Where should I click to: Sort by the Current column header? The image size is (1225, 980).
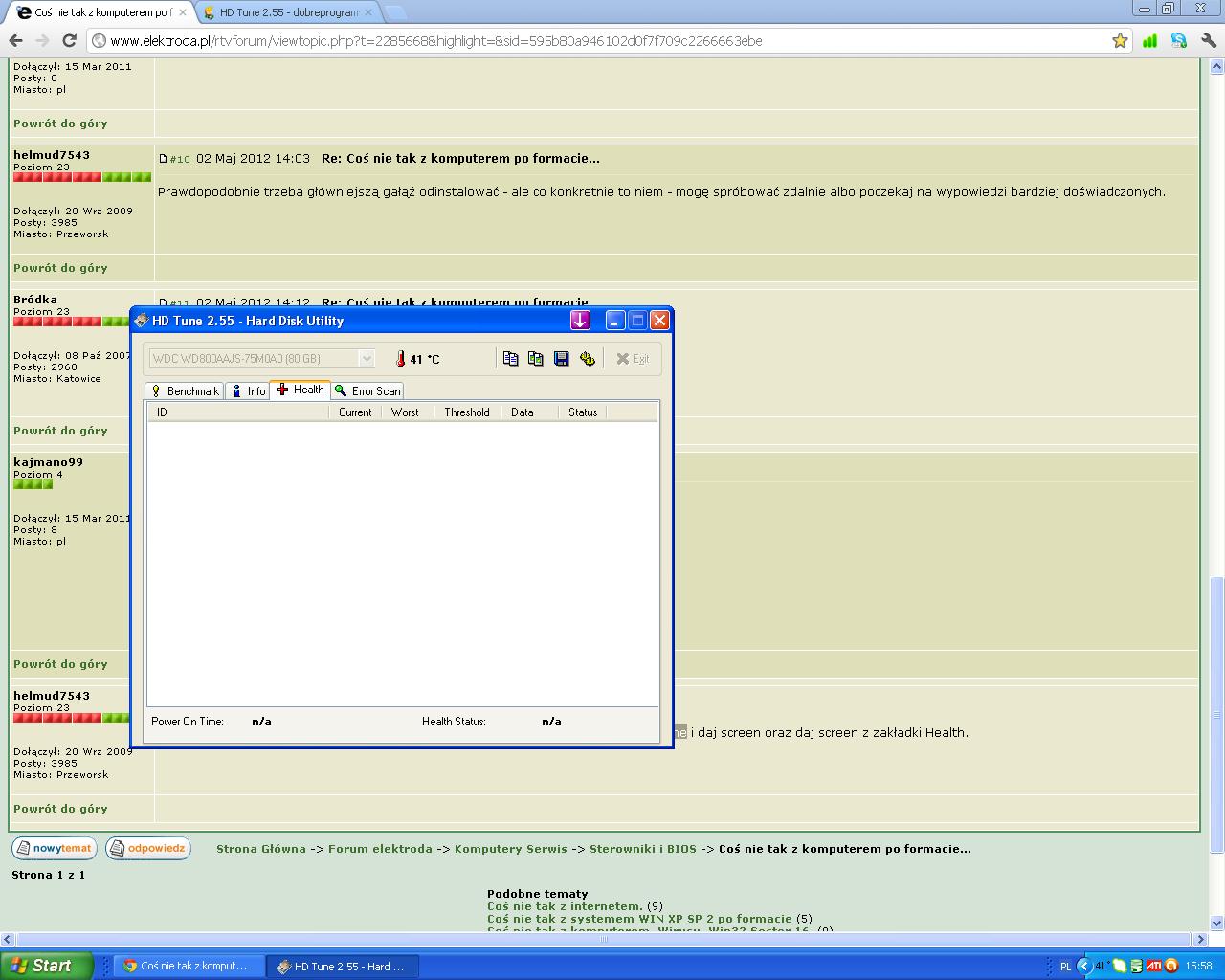355,412
